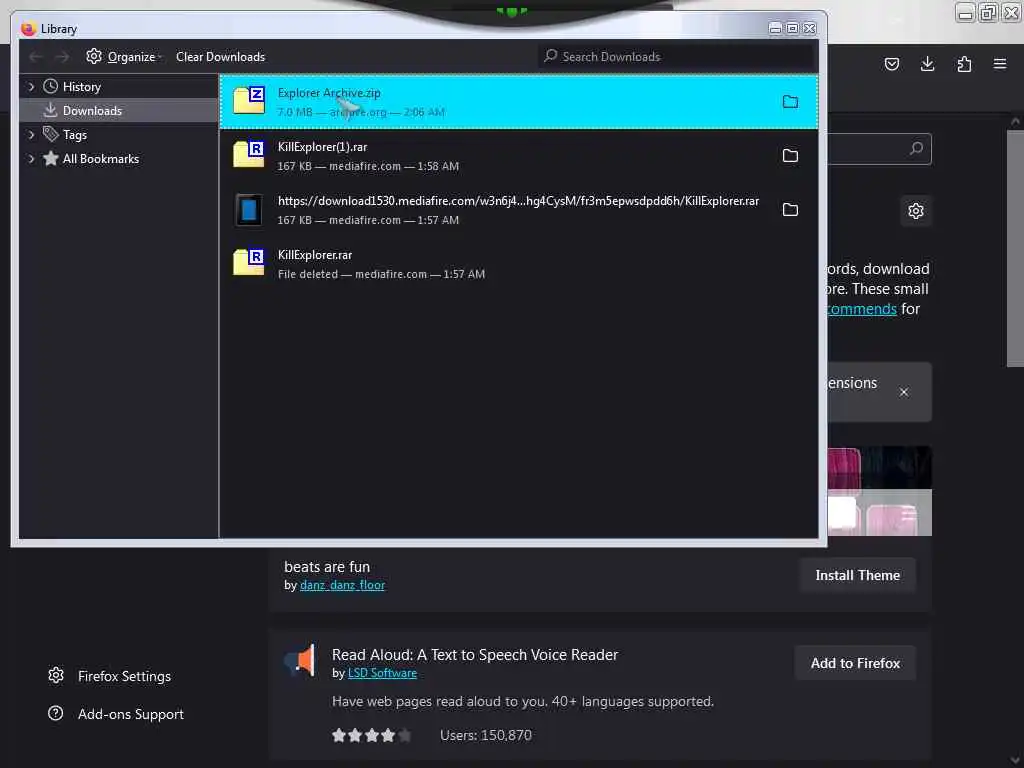Click the deleted KillExplorer.rar file icon
Viewport: 1024px width, 768px height.
point(249,263)
